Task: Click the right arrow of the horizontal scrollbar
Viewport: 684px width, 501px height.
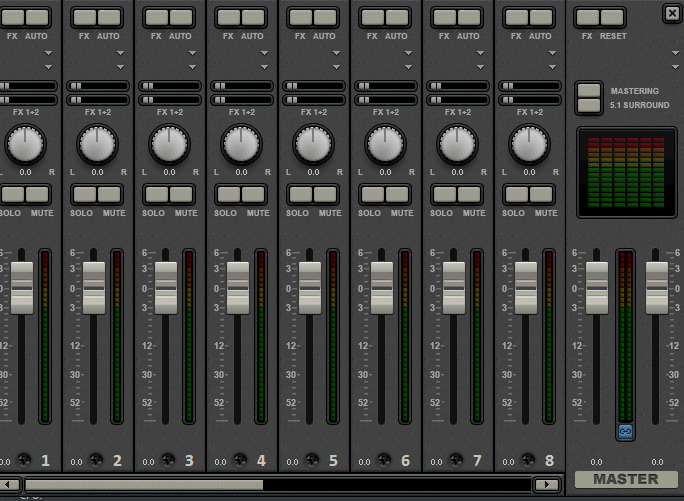Action: (x=547, y=485)
